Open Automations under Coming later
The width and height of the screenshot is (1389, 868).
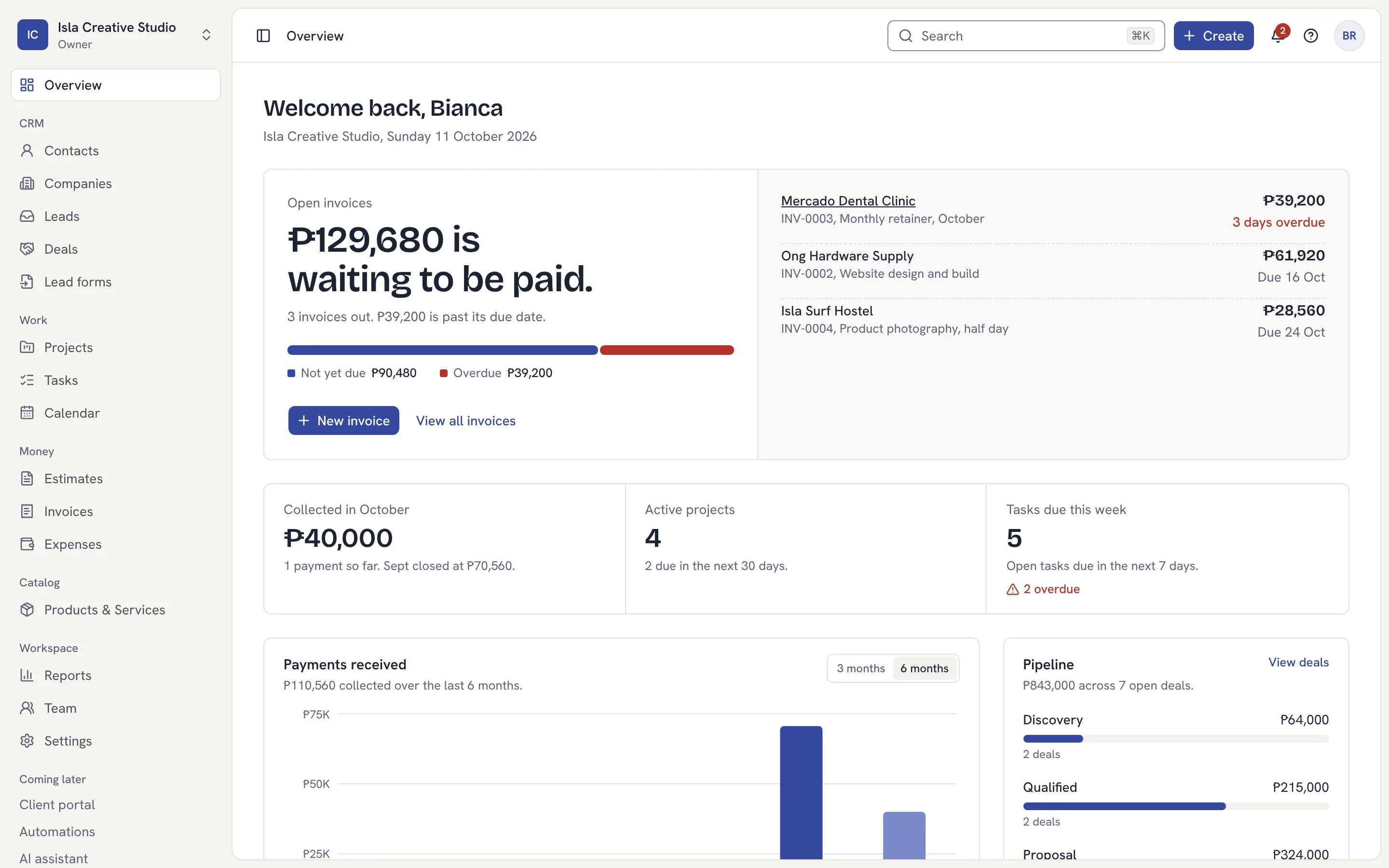[57, 831]
